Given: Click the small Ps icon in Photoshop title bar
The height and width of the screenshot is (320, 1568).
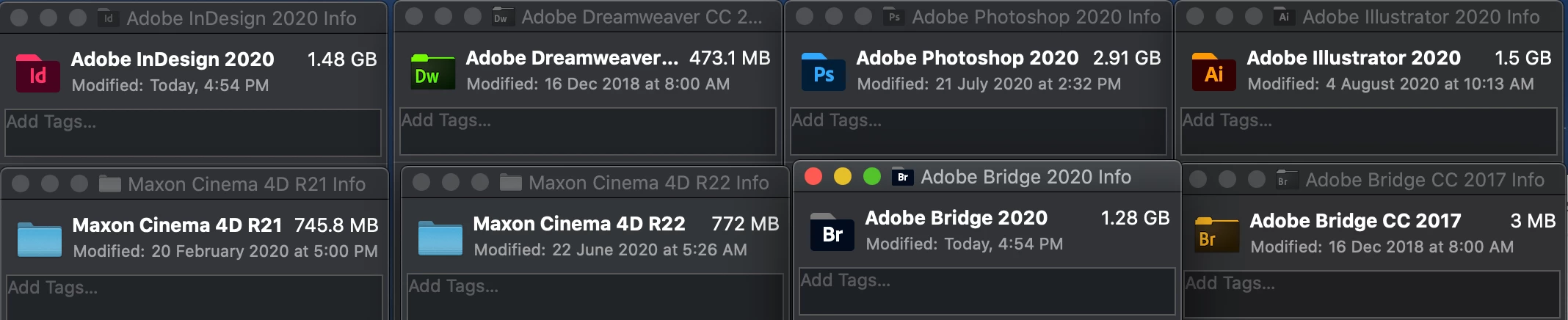Looking at the screenshot, I should (x=893, y=17).
